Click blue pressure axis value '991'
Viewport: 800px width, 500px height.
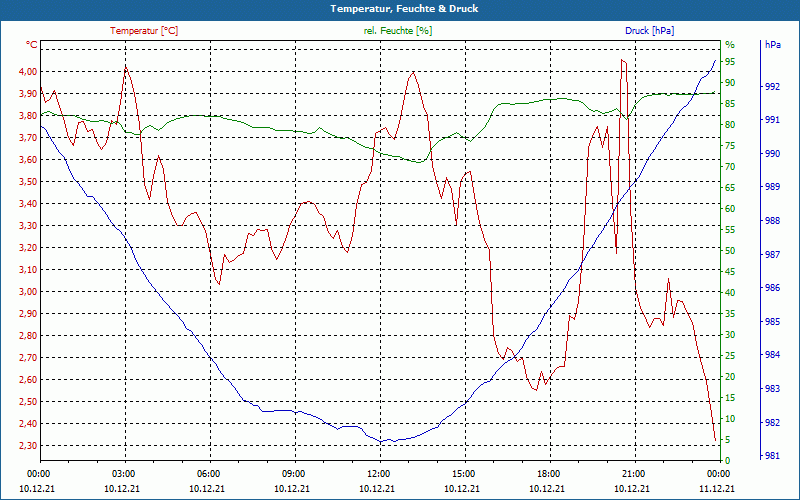[x=773, y=120]
